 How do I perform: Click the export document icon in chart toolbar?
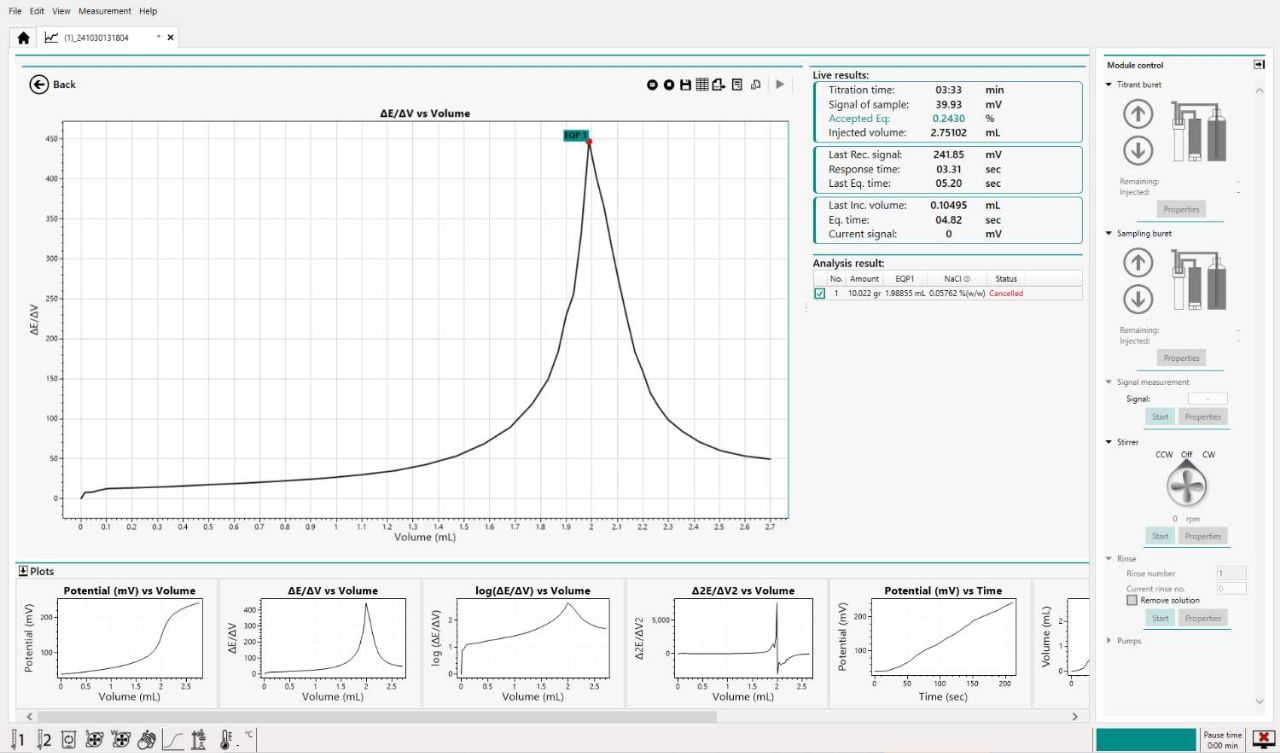click(x=718, y=85)
